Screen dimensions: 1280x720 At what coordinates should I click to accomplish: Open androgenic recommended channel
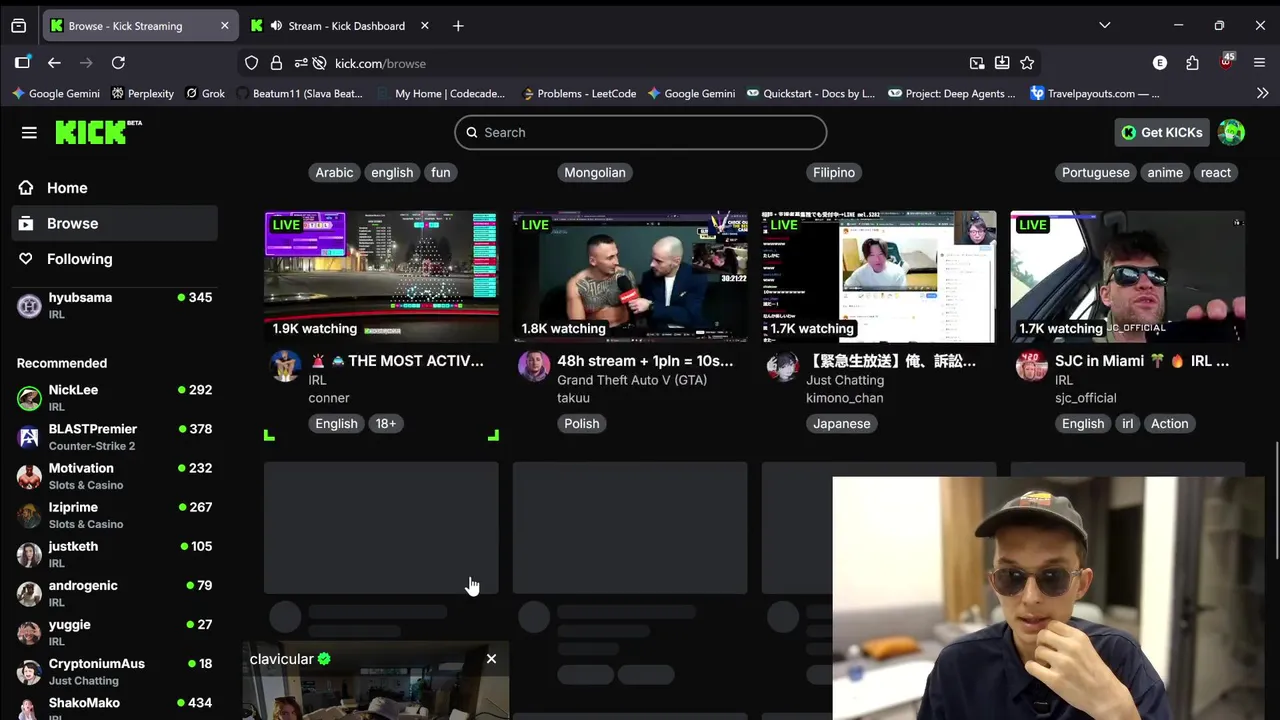114,592
